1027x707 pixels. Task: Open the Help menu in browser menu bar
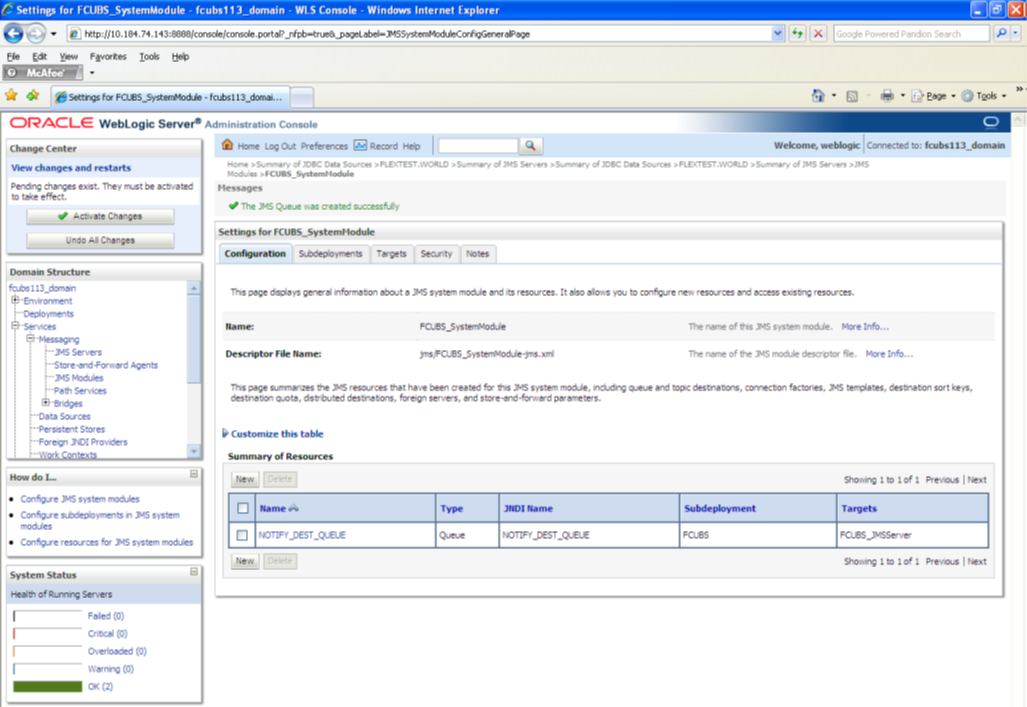tap(180, 56)
